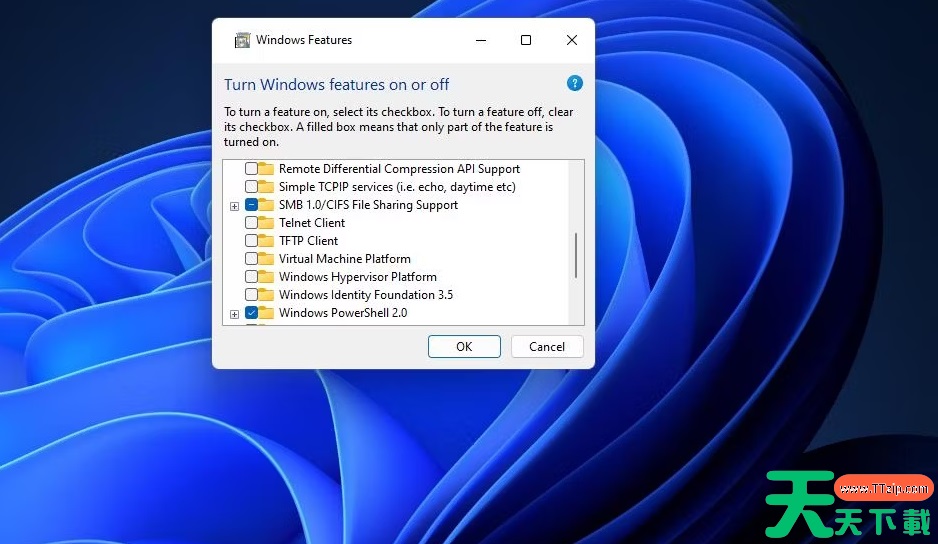Click folder icon beside Remote Differential Compression
The width and height of the screenshot is (938, 544).
(266, 169)
